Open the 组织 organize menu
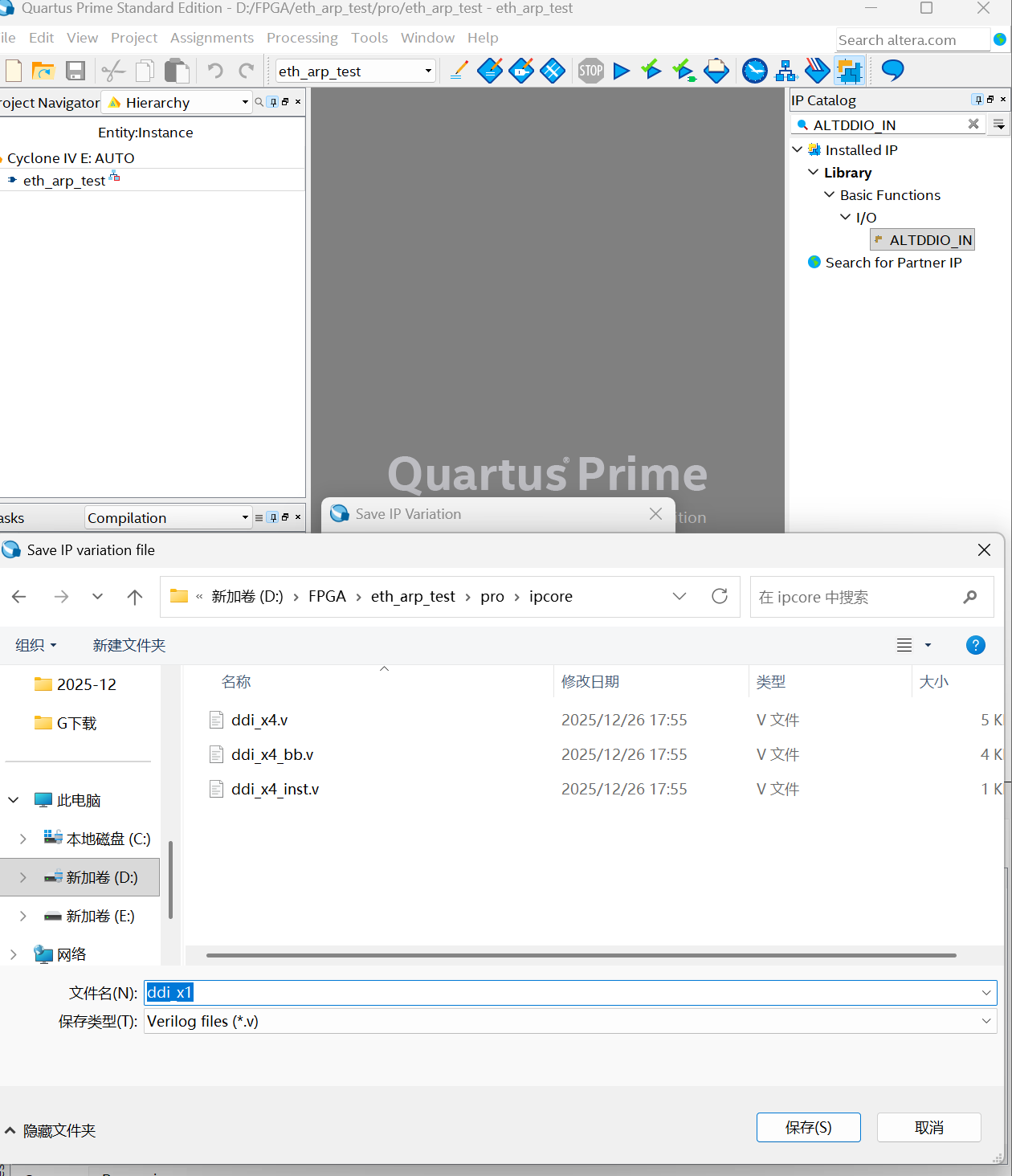The height and width of the screenshot is (1176, 1012). coord(36,645)
